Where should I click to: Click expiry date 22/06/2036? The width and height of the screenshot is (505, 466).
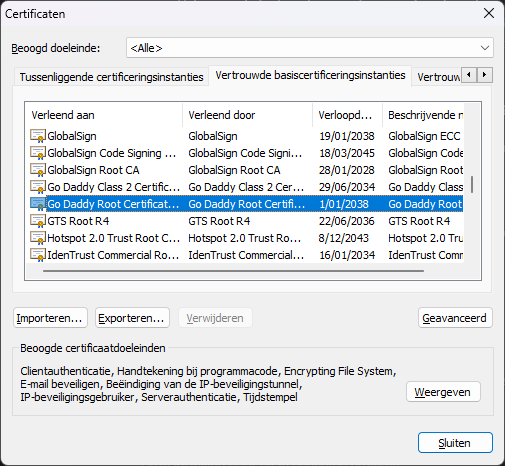point(347,221)
